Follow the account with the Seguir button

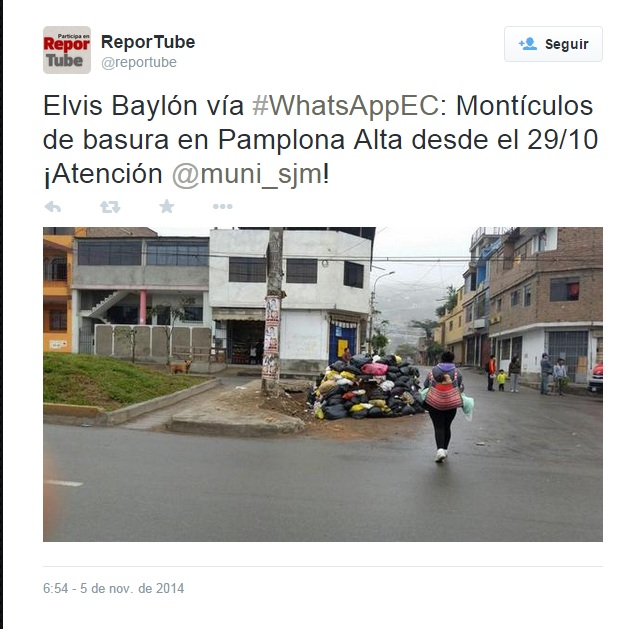point(553,44)
